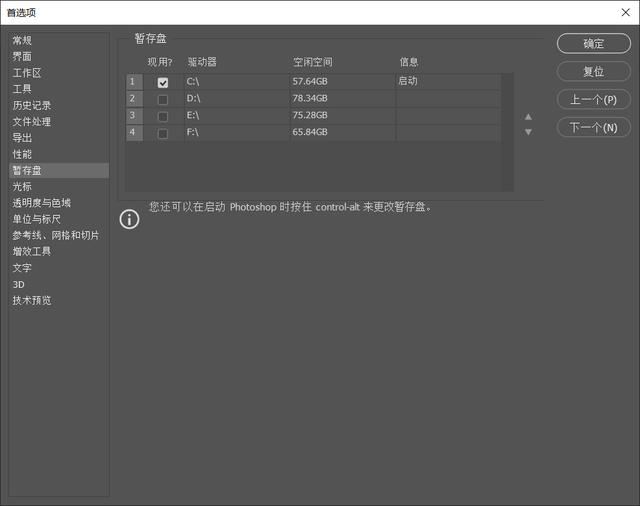Move selected scratch disk down with arrow
Screen dimensions: 640x506
528,132
